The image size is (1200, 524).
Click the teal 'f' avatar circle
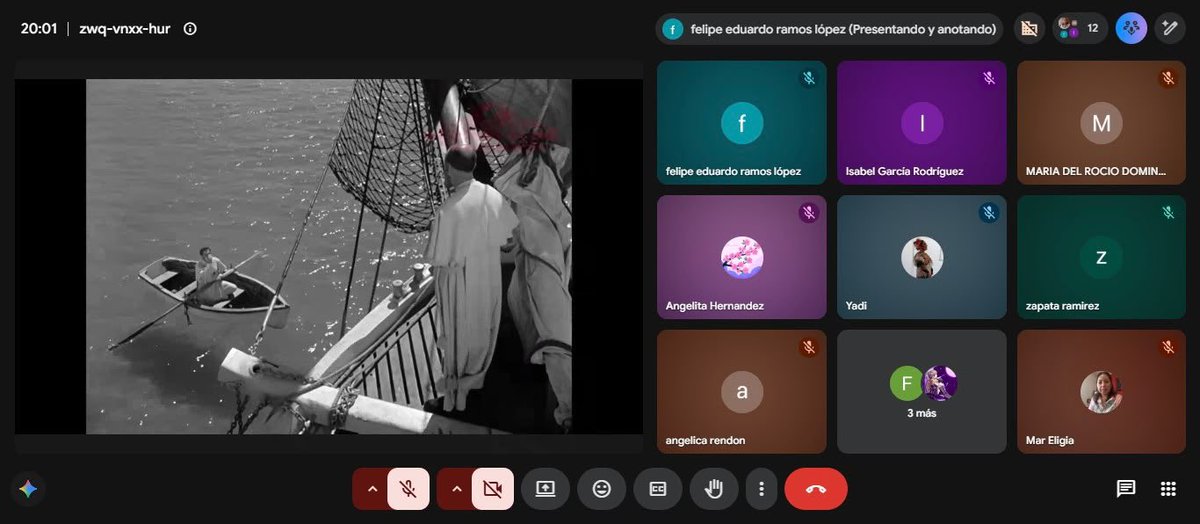click(x=742, y=123)
